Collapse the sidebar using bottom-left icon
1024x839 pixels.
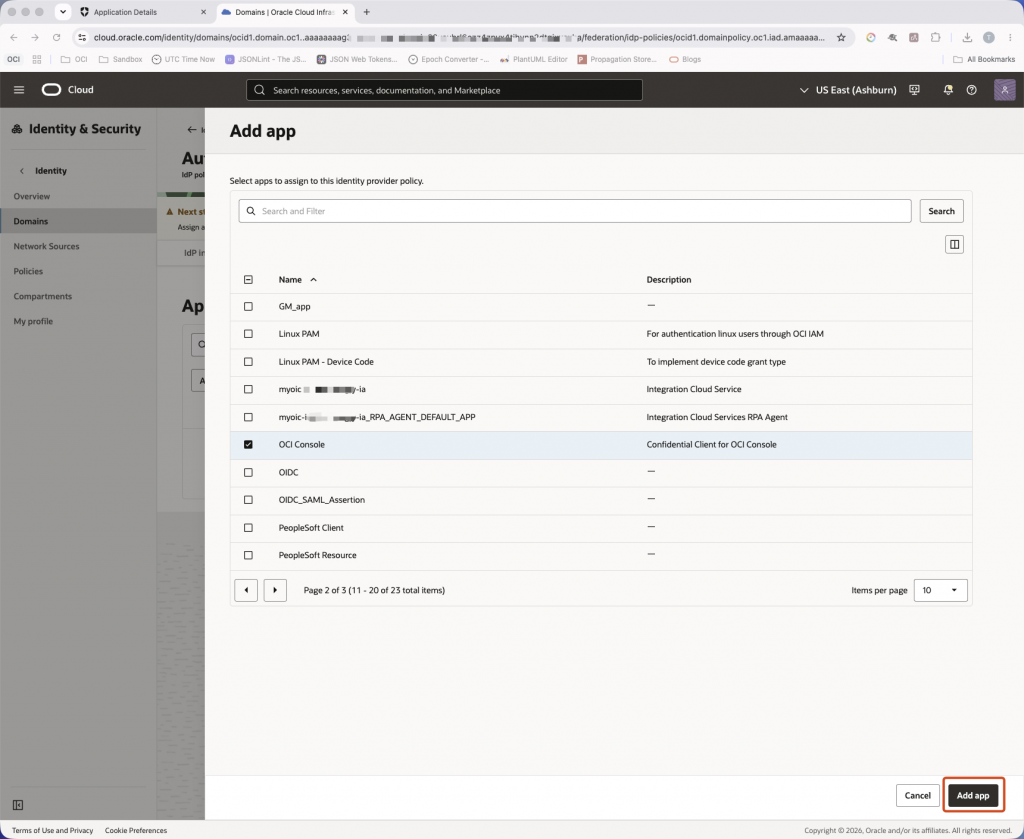[x=18, y=805]
